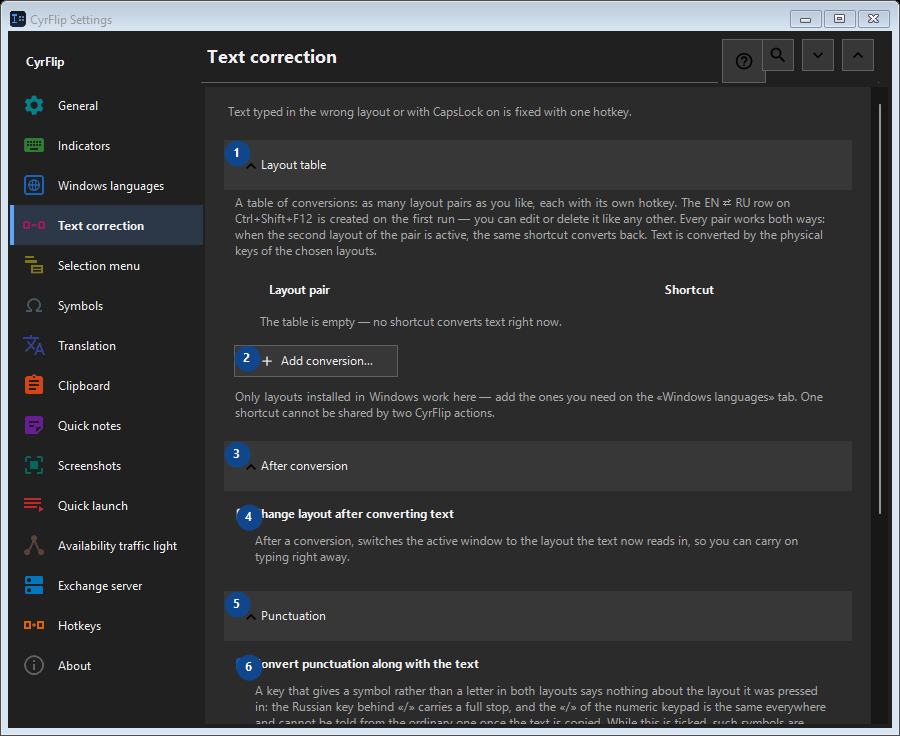Click the Add conversion... button
Image resolution: width=900 pixels, height=736 pixels.
[316, 361]
